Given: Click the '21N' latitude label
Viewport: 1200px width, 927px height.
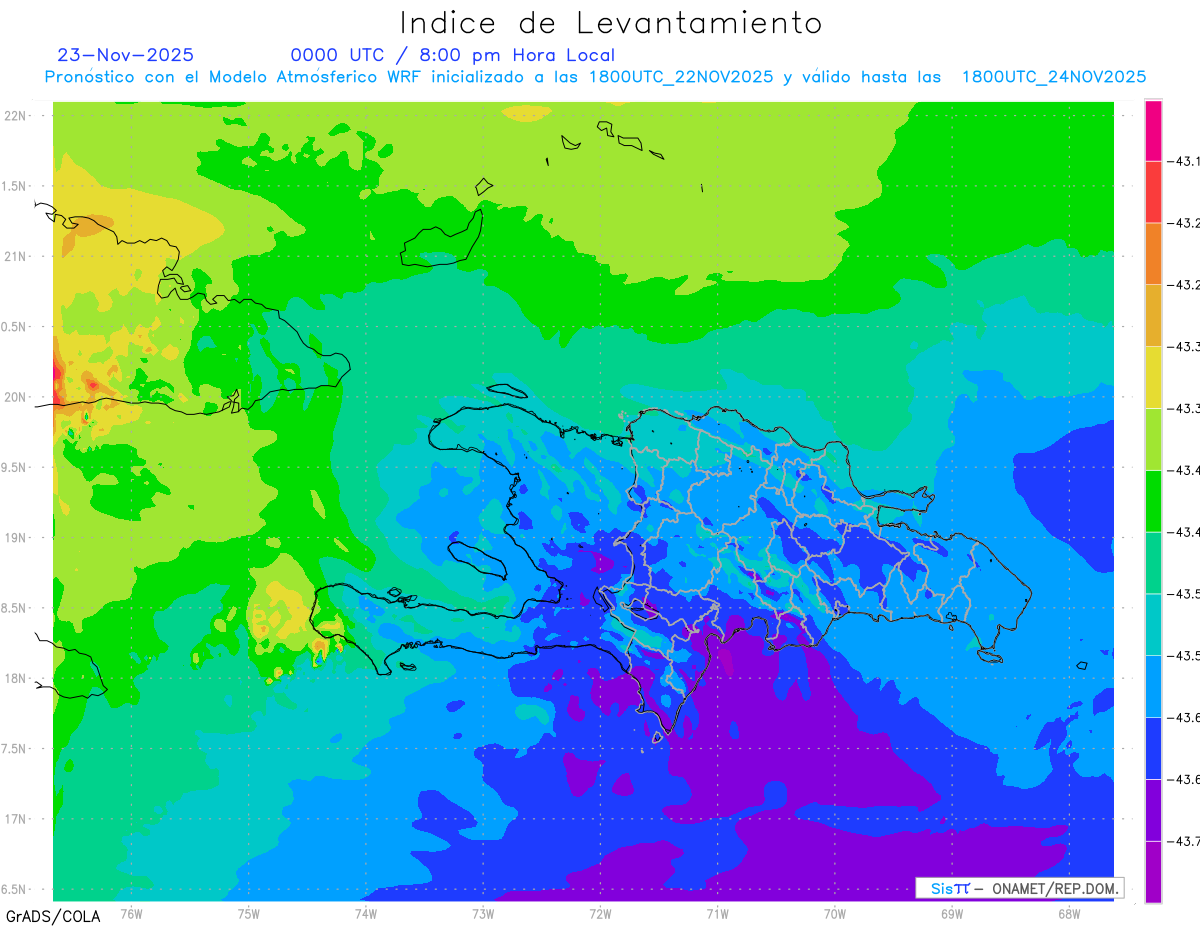Looking at the screenshot, I should (17, 256).
